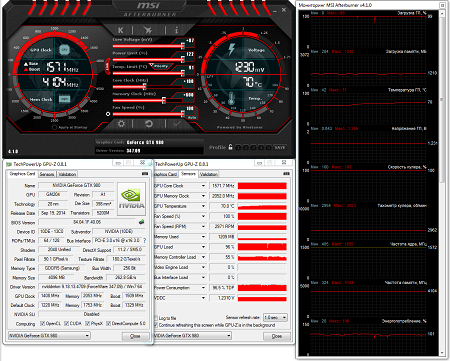Select Afterburner profile slot 5
The image size is (450, 361).
click(269, 147)
